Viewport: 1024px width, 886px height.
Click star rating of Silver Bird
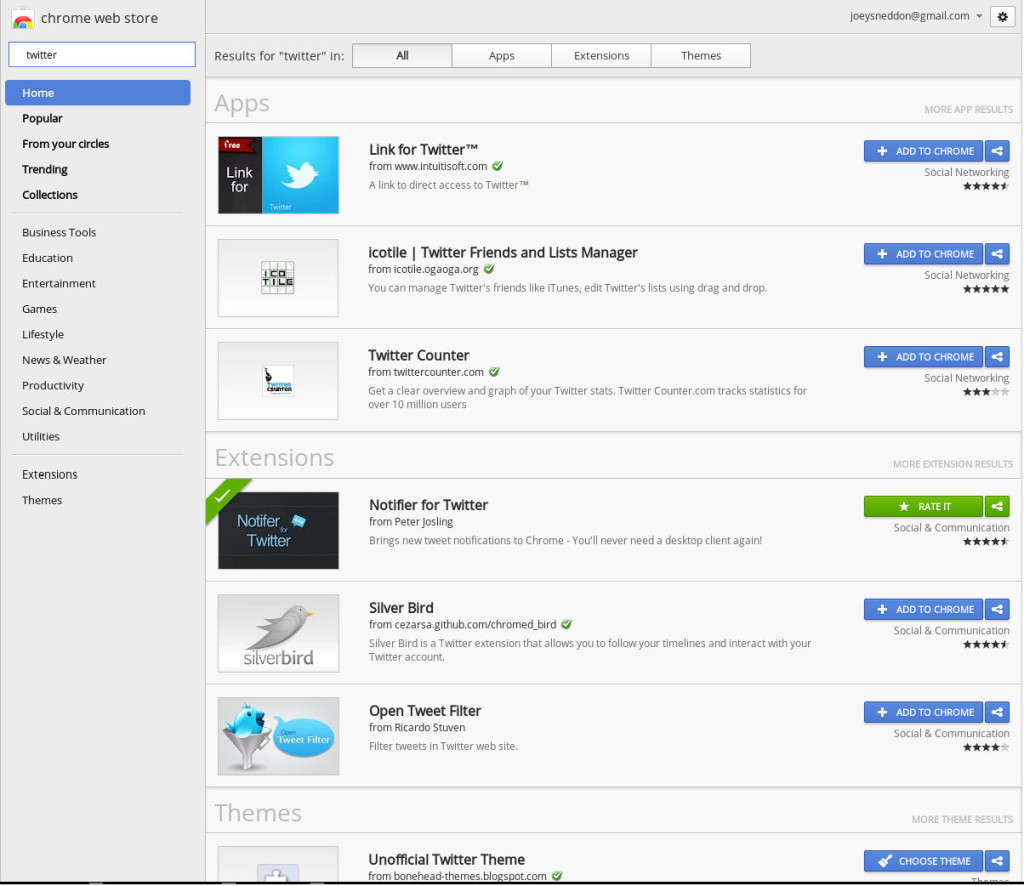click(985, 644)
